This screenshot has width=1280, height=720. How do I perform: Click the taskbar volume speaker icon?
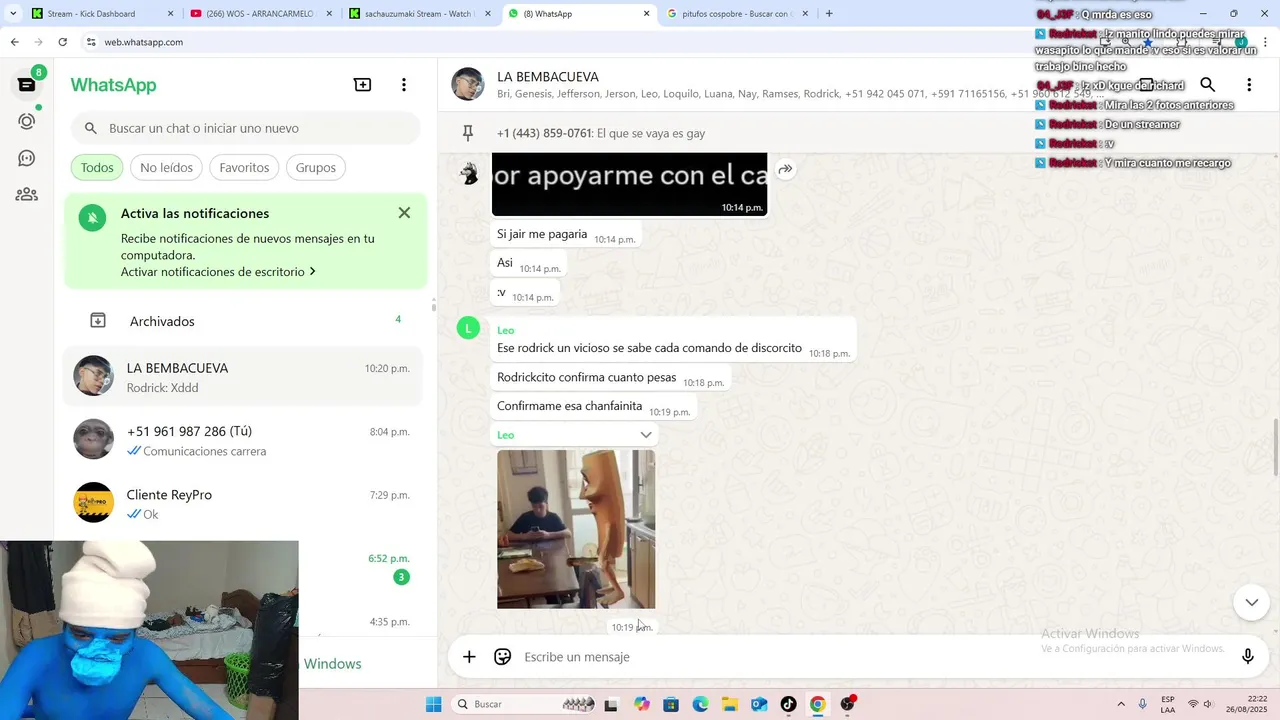tap(1208, 704)
